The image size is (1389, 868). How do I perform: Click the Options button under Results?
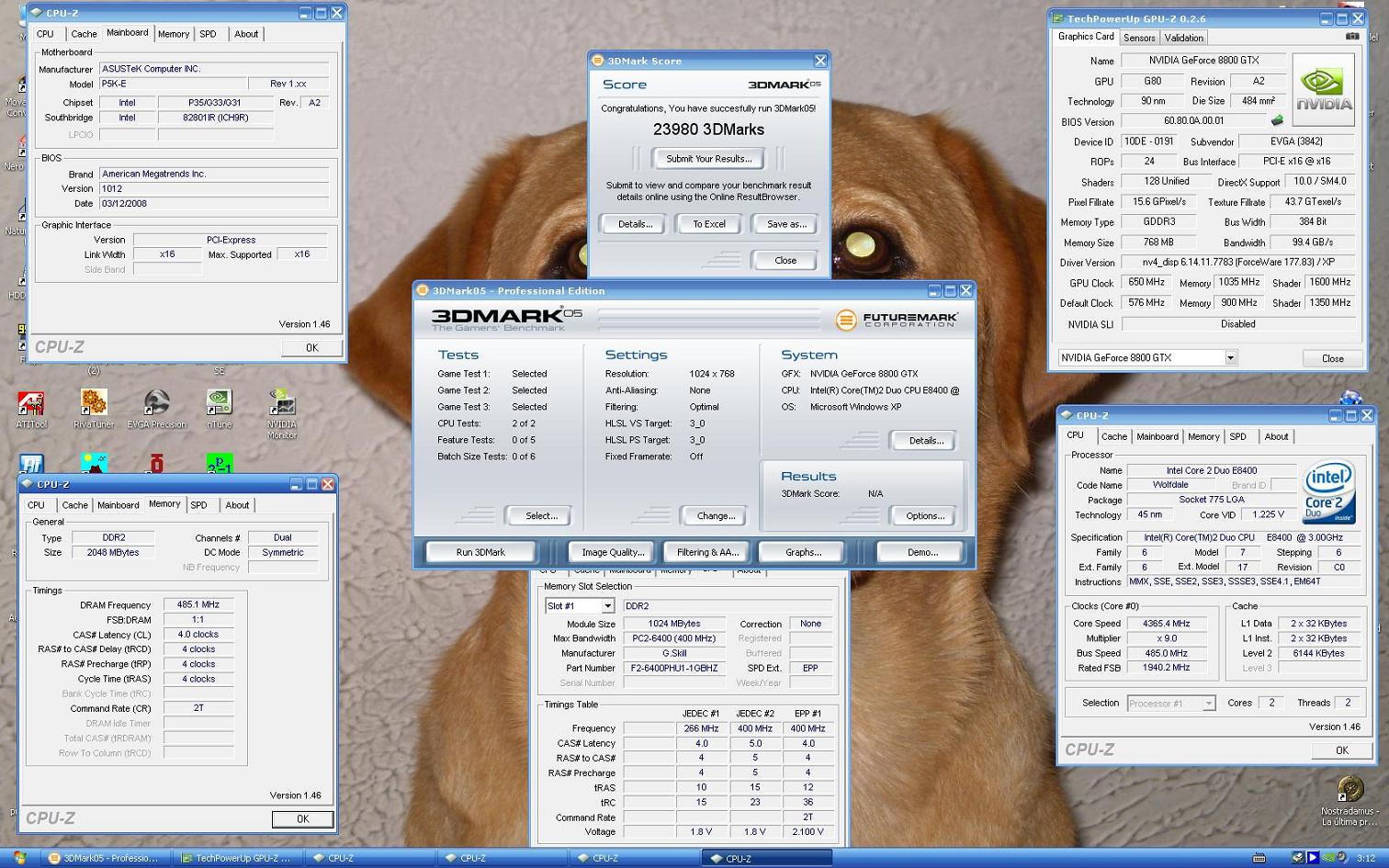[x=925, y=515]
